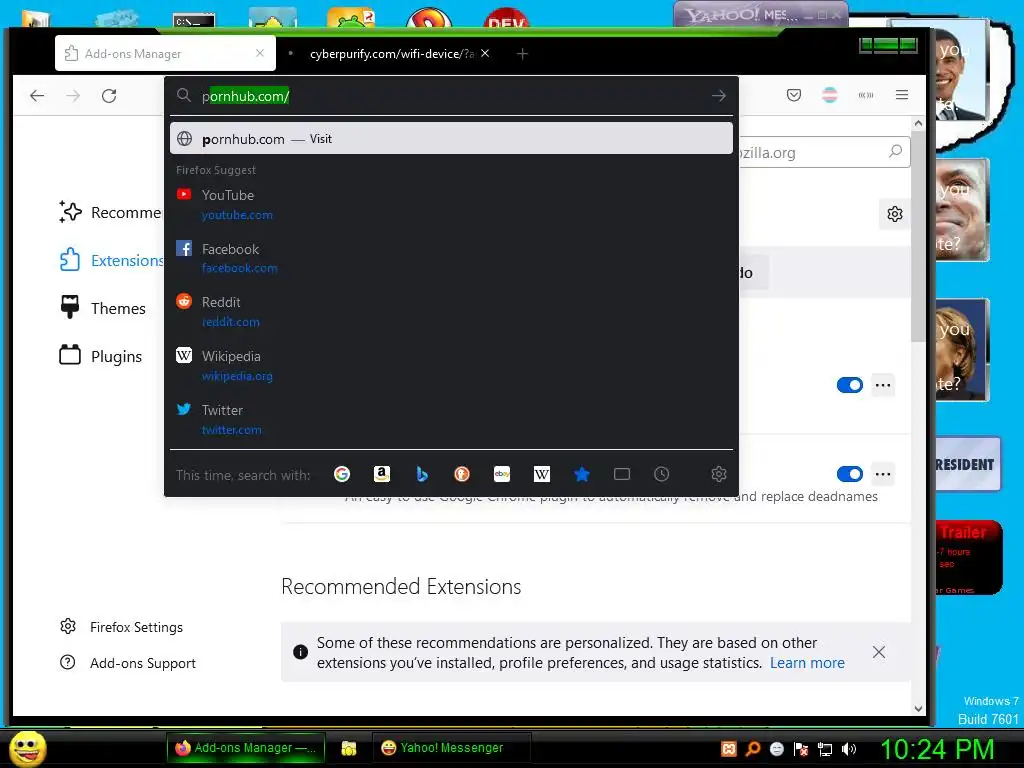The image size is (1024, 768).
Task: Close the Add-ons Manager tab
Action: [x=260, y=53]
